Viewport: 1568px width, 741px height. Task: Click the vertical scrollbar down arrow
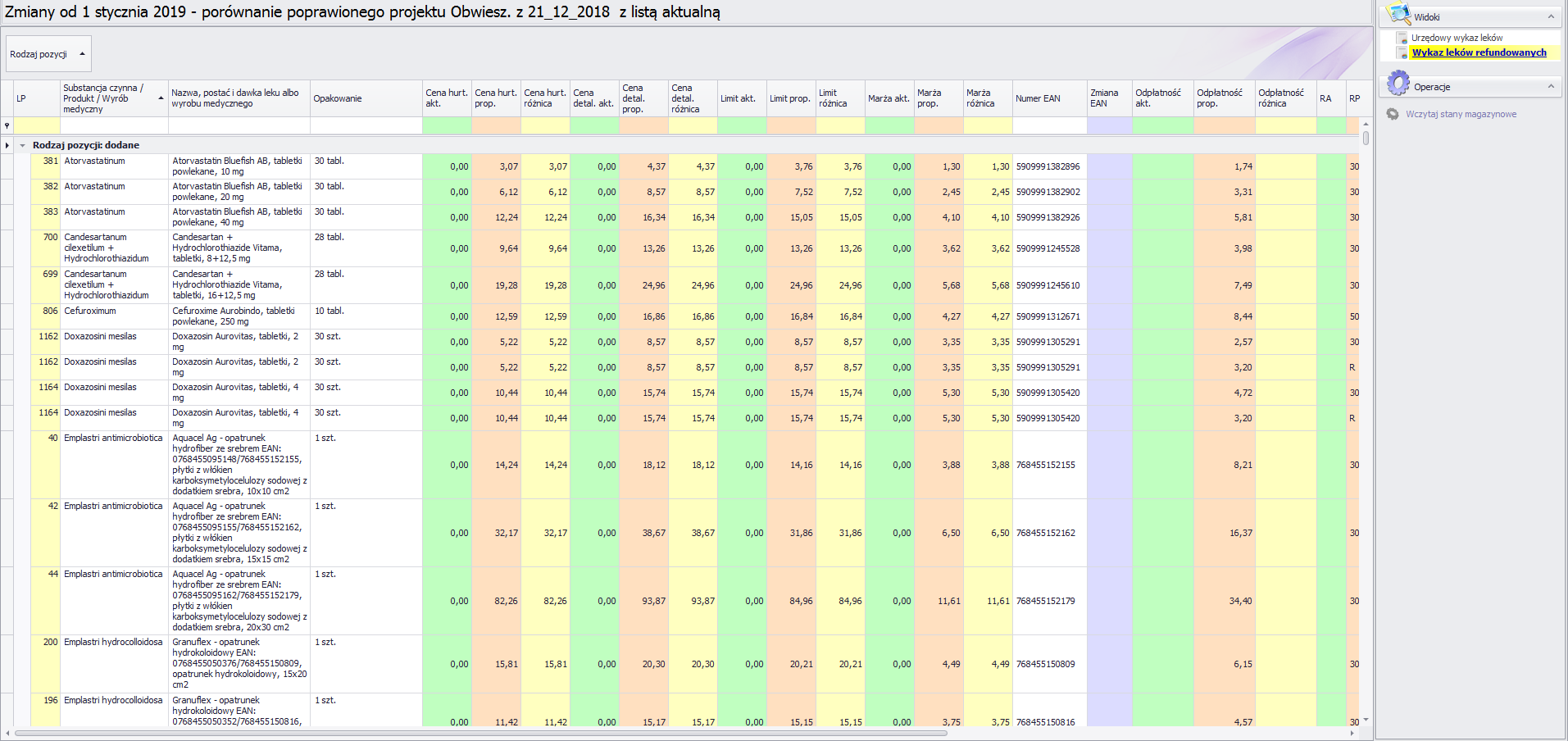[x=1366, y=720]
